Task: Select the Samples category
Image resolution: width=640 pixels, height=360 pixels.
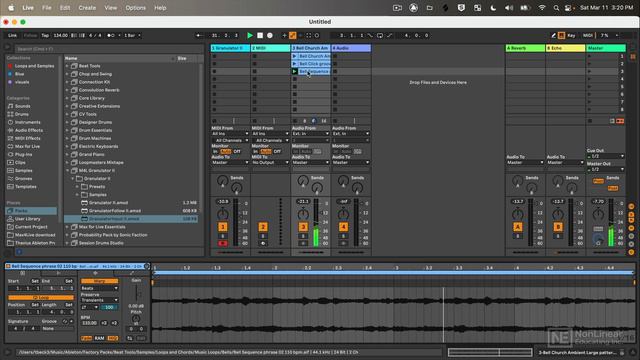Action: tap(23, 171)
